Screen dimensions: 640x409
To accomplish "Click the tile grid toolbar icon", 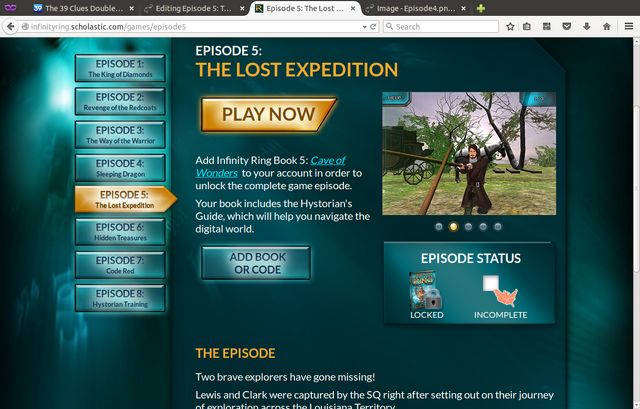I will click(x=547, y=27).
